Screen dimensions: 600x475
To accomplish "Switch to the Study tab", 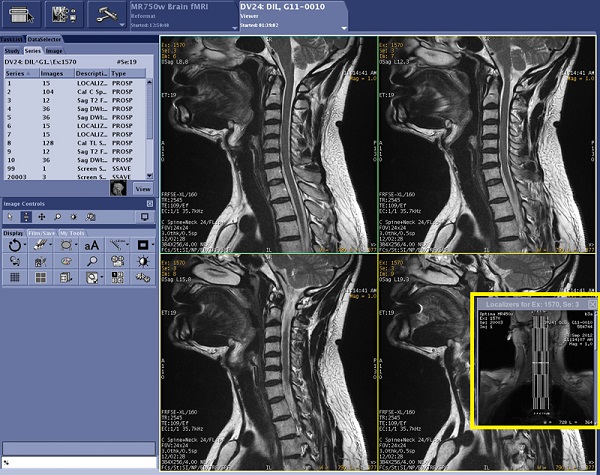I will click(12, 49).
